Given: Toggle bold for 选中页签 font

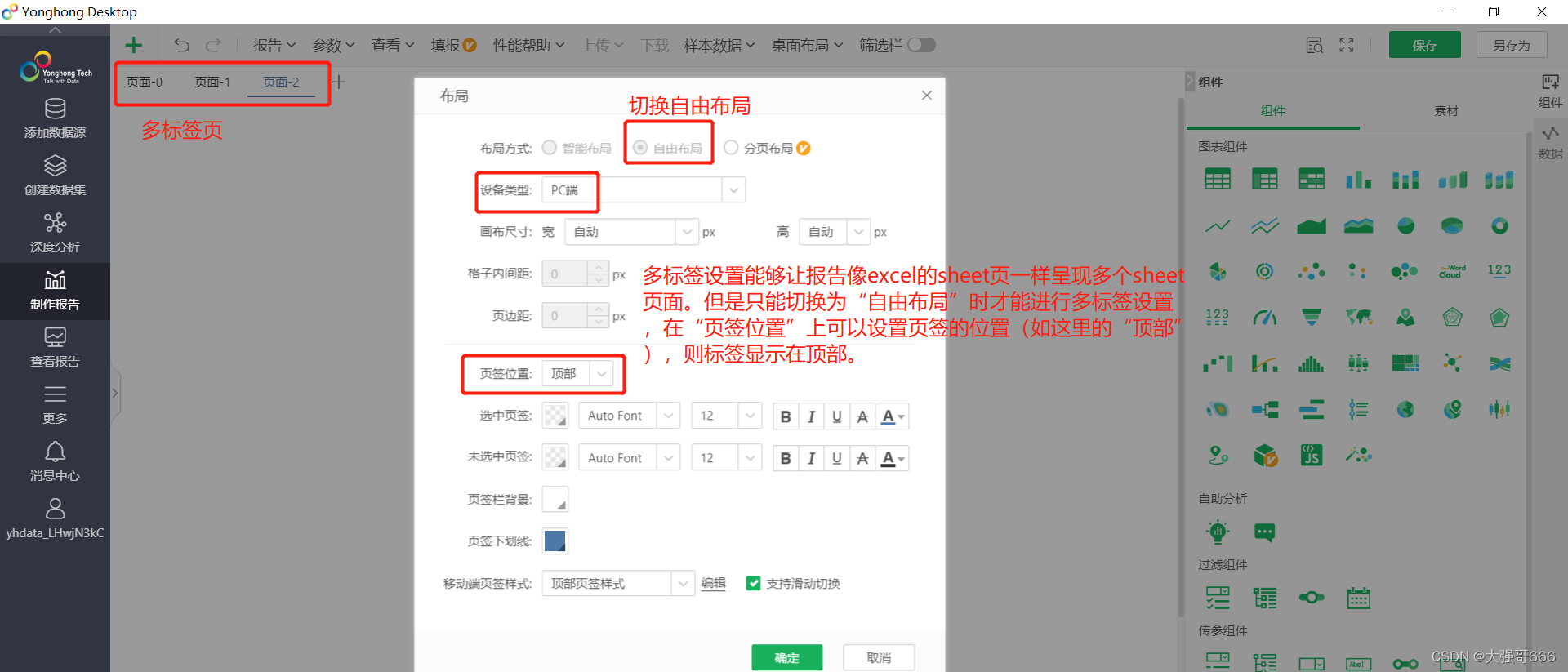Looking at the screenshot, I should coord(786,416).
